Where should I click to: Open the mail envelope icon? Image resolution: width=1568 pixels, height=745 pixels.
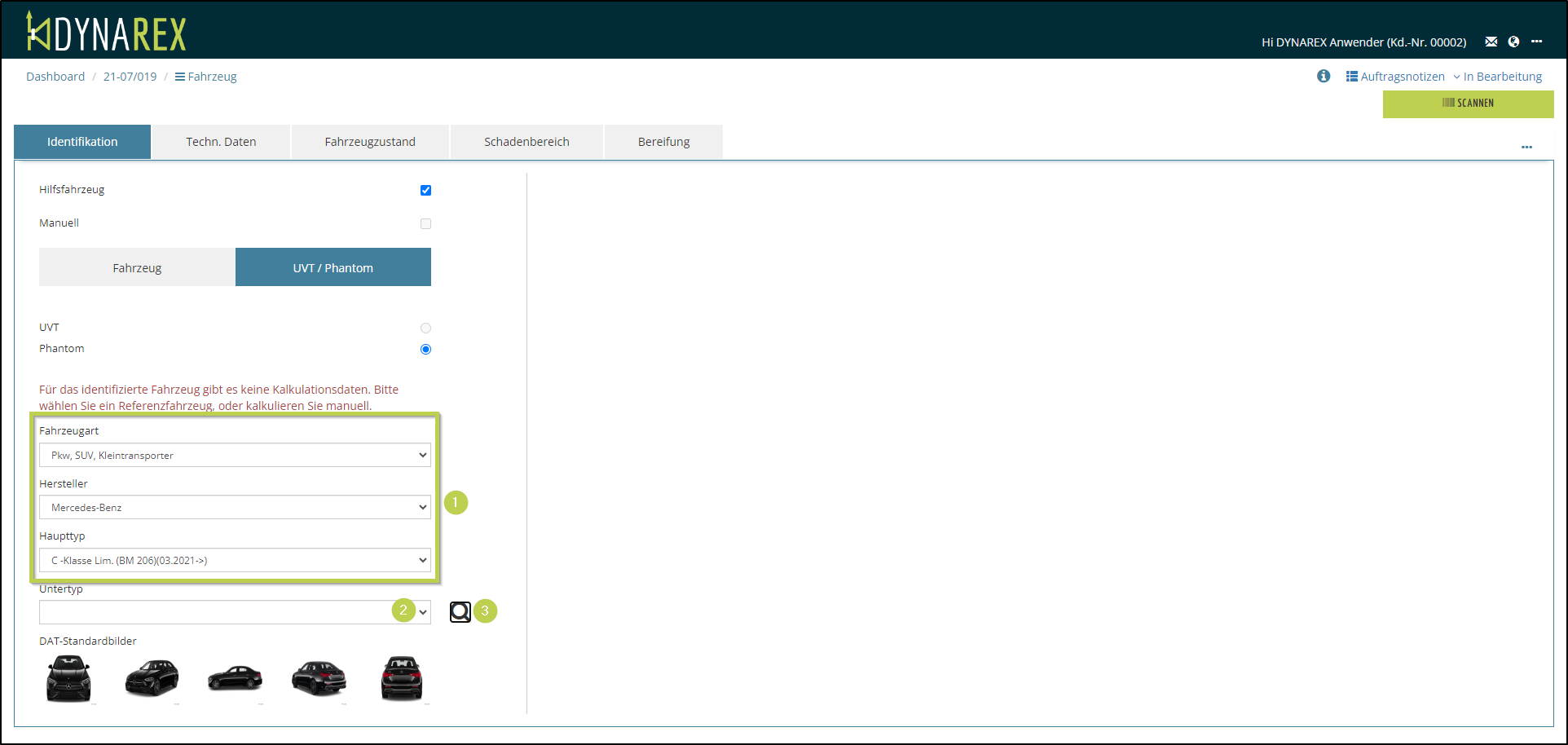click(1491, 42)
